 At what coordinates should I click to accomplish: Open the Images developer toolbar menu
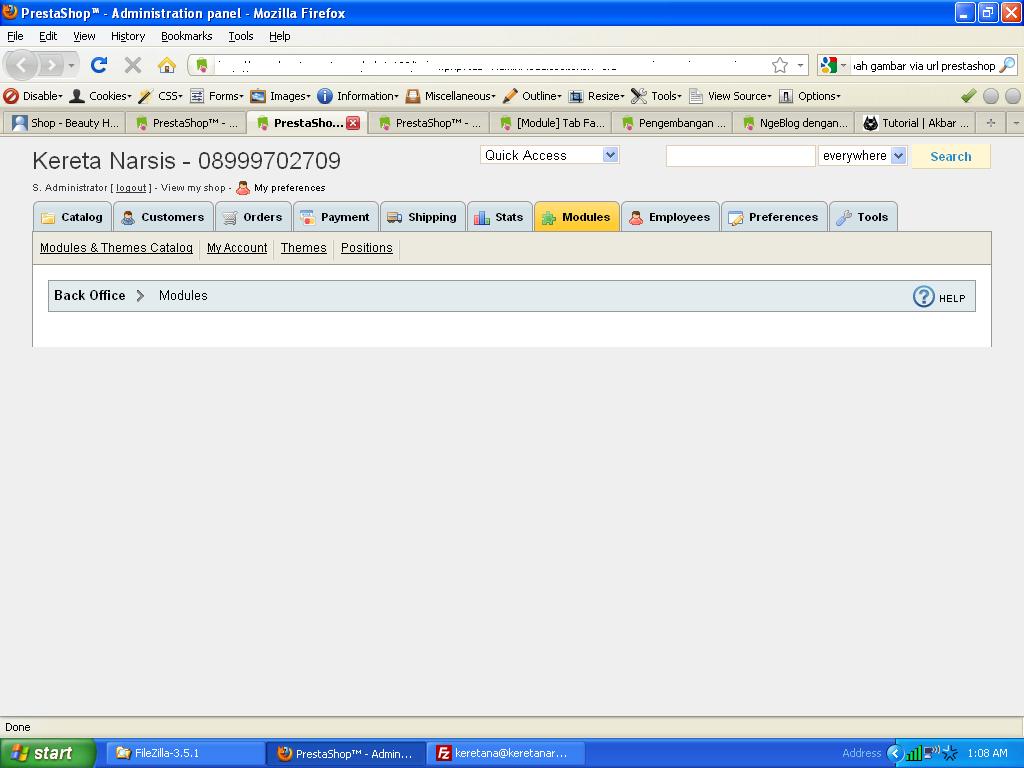click(x=280, y=96)
